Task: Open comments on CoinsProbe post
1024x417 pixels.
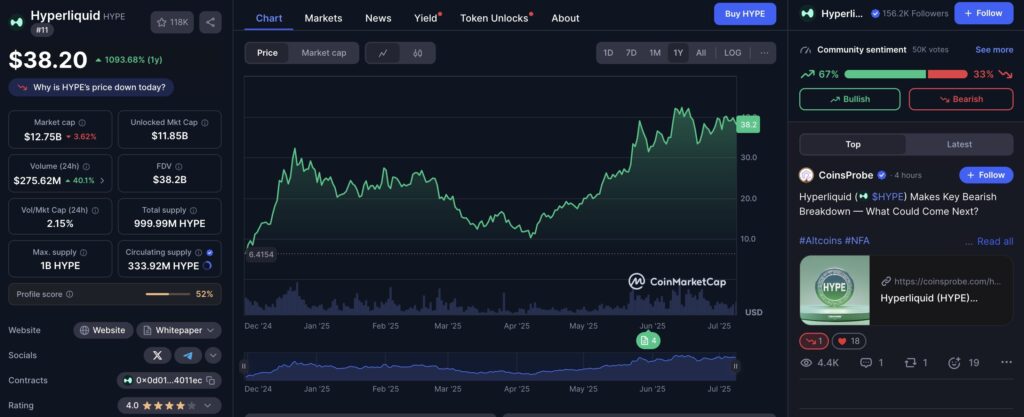Action: click(871, 362)
